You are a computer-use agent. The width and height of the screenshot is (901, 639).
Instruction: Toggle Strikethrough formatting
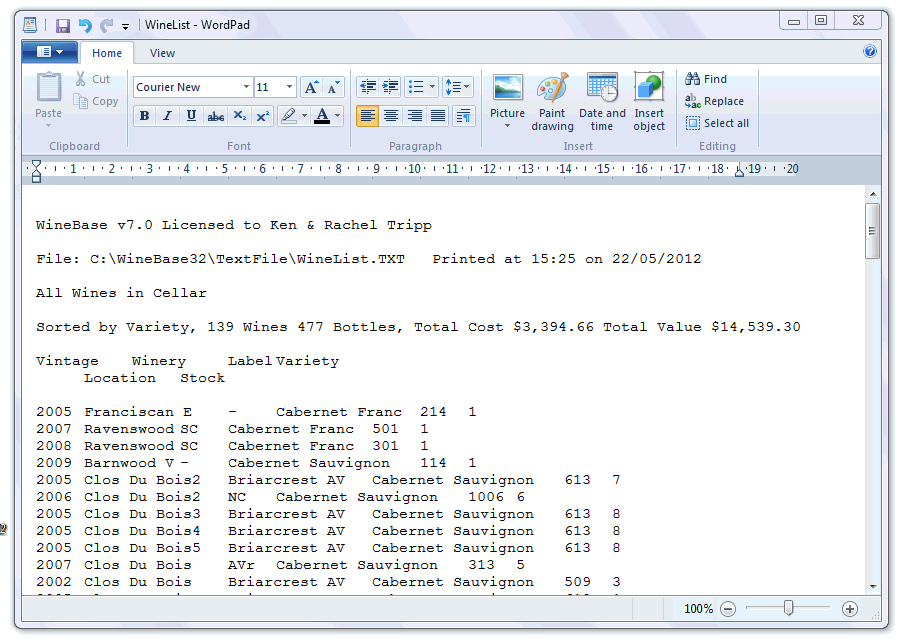coord(215,116)
